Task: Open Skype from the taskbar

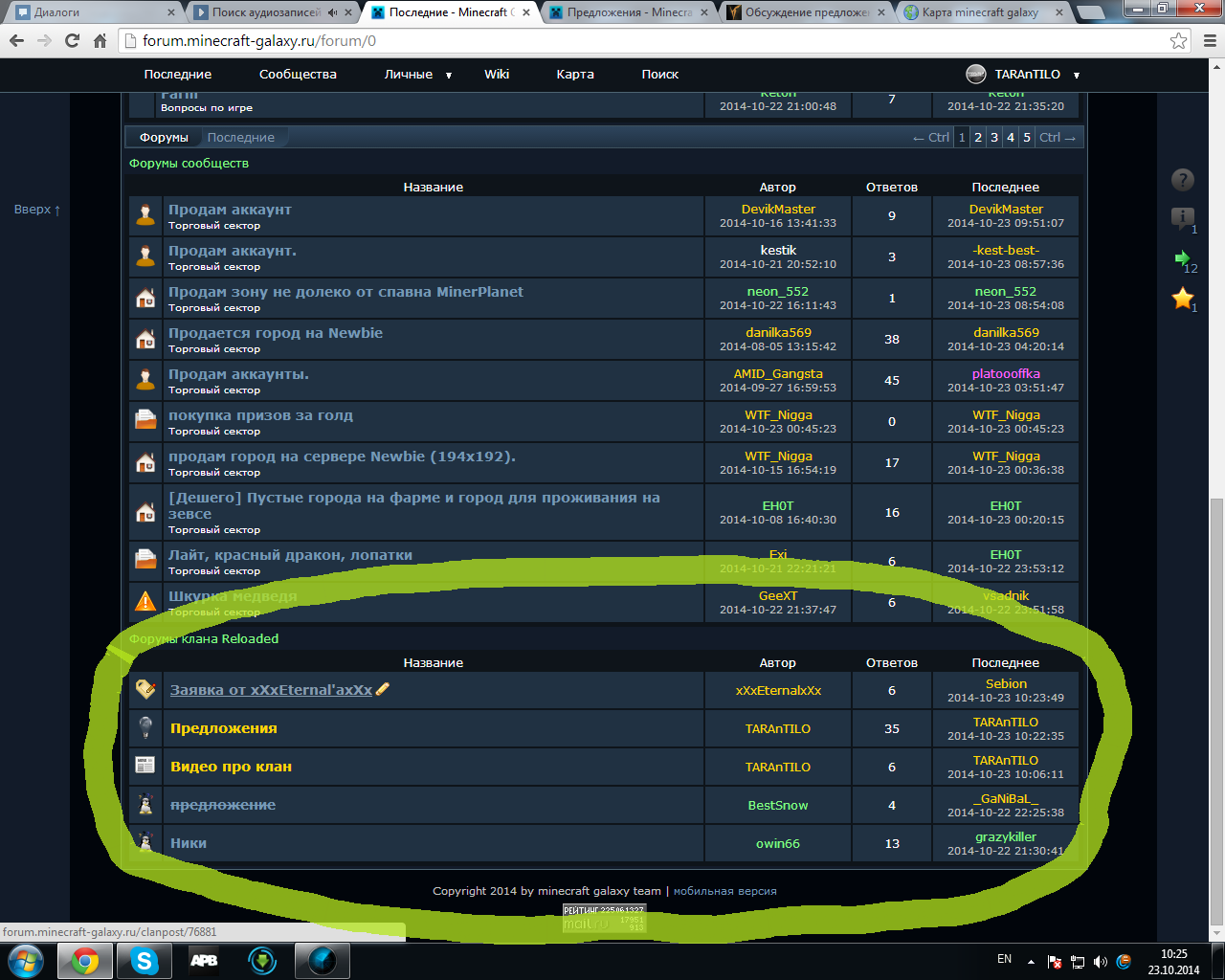Action: click(145, 960)
